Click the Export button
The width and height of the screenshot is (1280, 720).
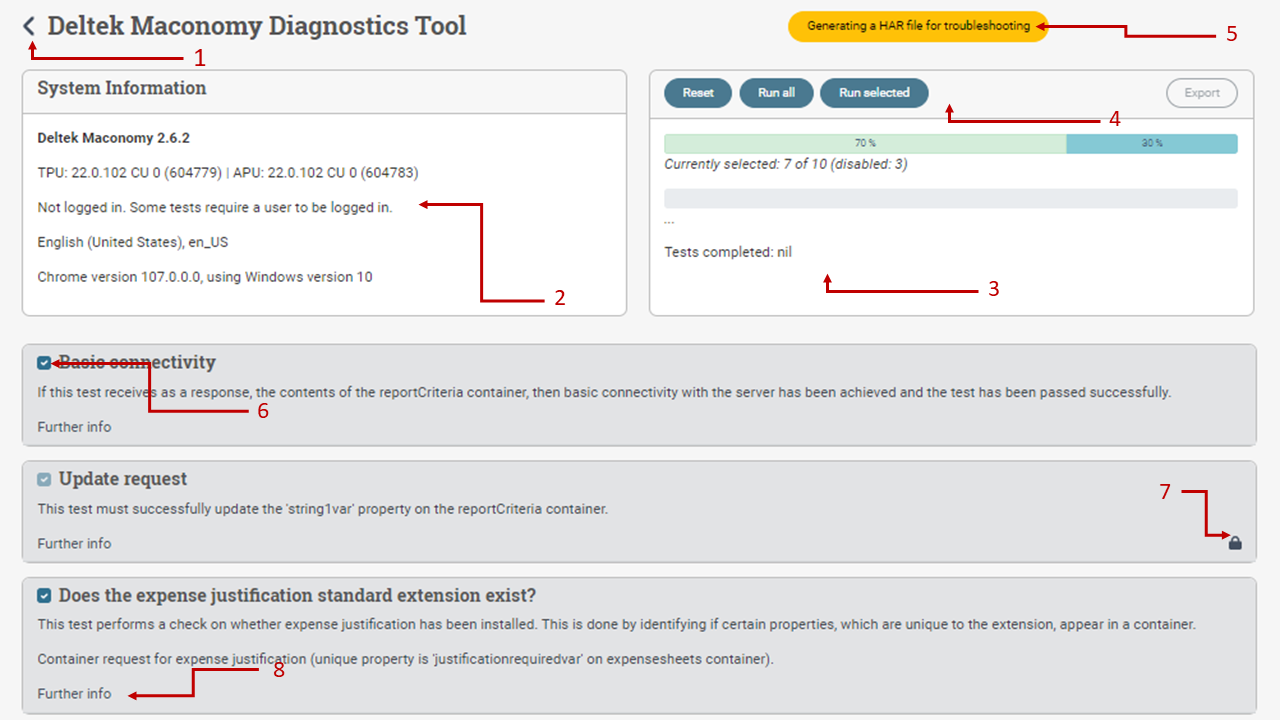1202,93
